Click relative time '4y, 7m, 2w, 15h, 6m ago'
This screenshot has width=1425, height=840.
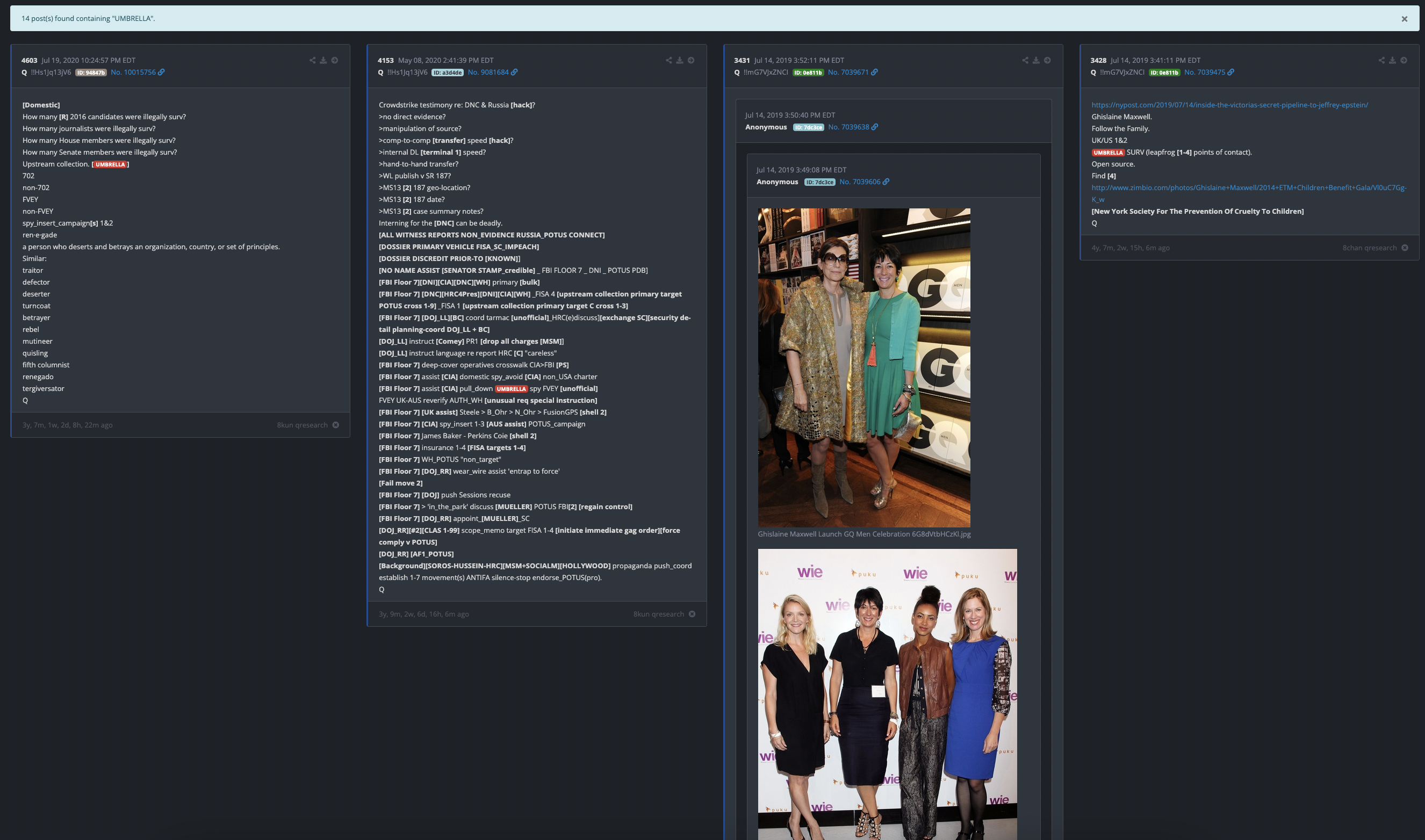tap(1131, 248)
